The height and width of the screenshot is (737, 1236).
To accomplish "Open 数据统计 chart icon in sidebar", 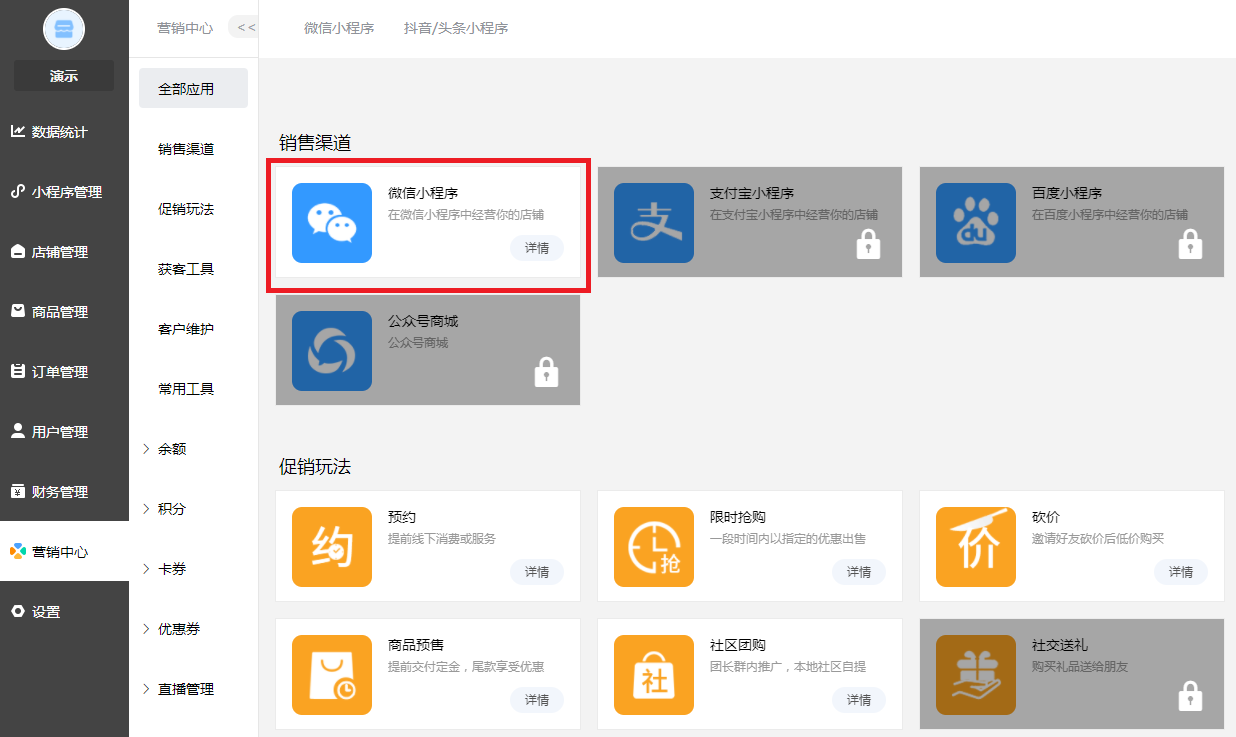I will point(18,131).
